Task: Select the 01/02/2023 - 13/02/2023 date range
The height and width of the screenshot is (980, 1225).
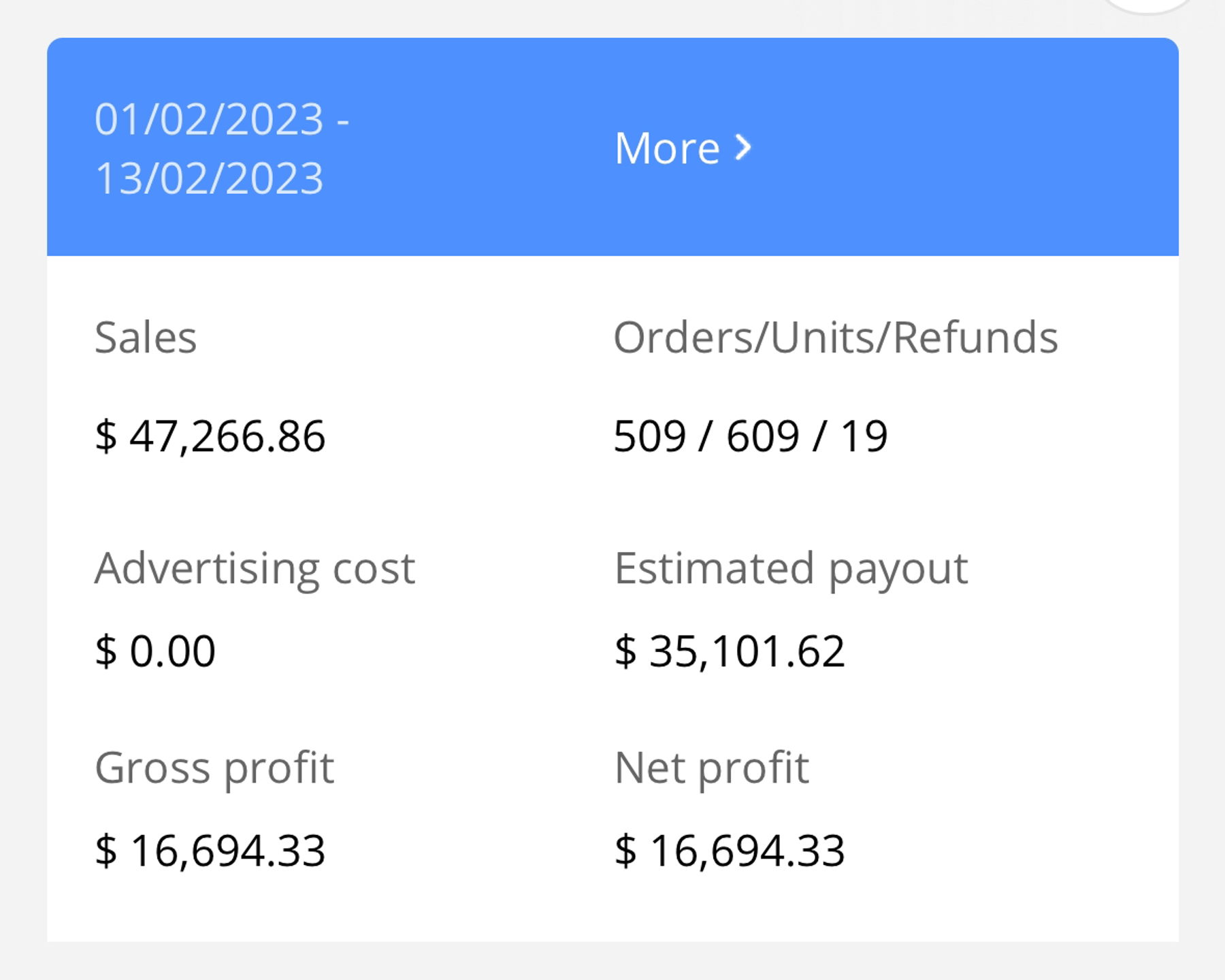Action: click(222, 148)
